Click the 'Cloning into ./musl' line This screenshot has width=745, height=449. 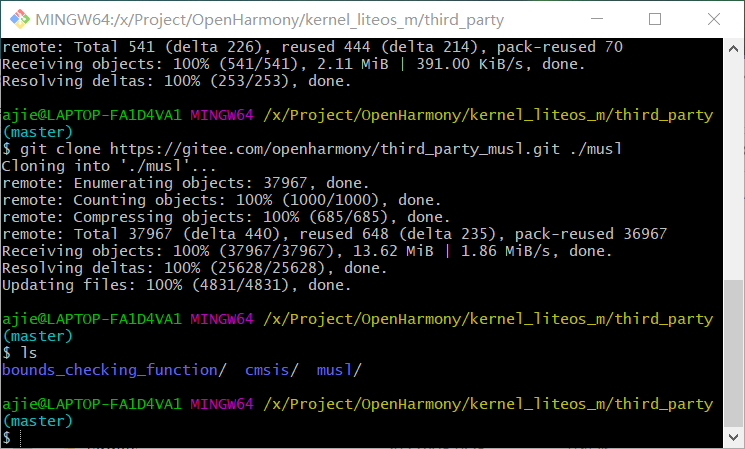[109, 166]
